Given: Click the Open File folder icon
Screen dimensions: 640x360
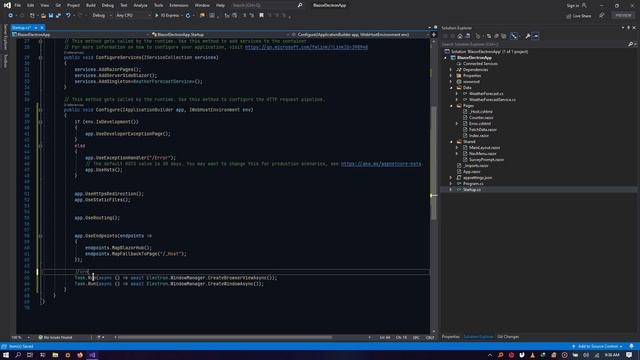Looking at the screenshot, I should [x=43, y=16].
